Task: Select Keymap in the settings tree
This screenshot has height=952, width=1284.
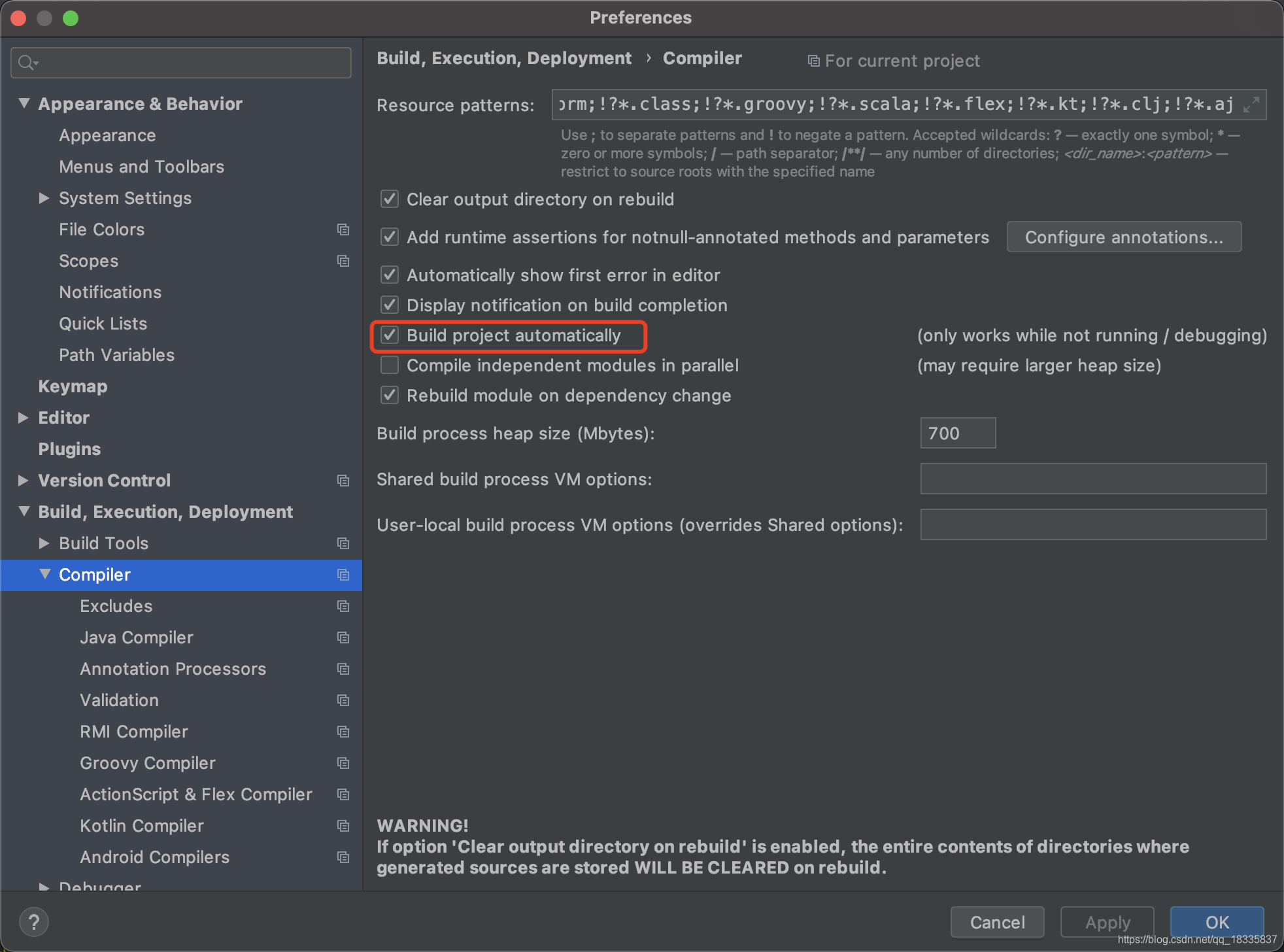Action: pyautogui.click(x=73, y=386)
